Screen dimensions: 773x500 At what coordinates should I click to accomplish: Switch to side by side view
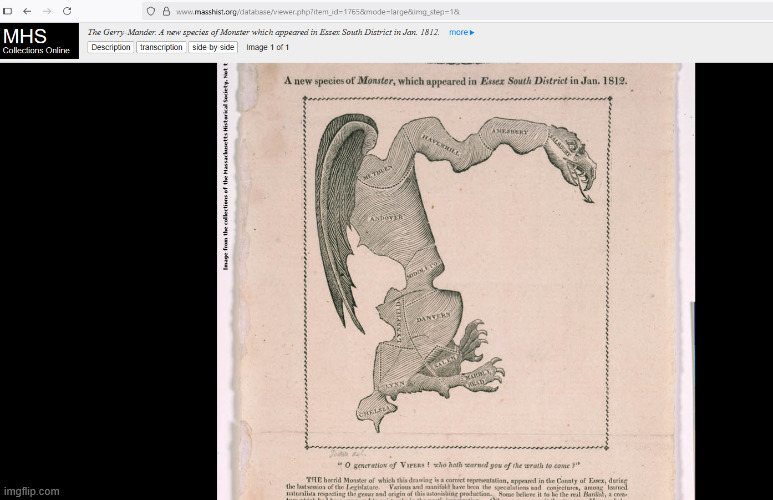coord(213,47)
